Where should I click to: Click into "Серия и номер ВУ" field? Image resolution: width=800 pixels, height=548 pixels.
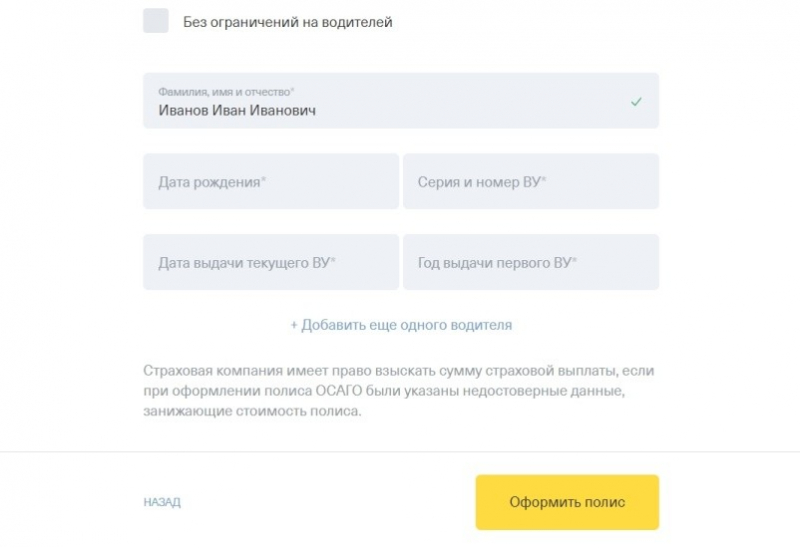[530, 182]
